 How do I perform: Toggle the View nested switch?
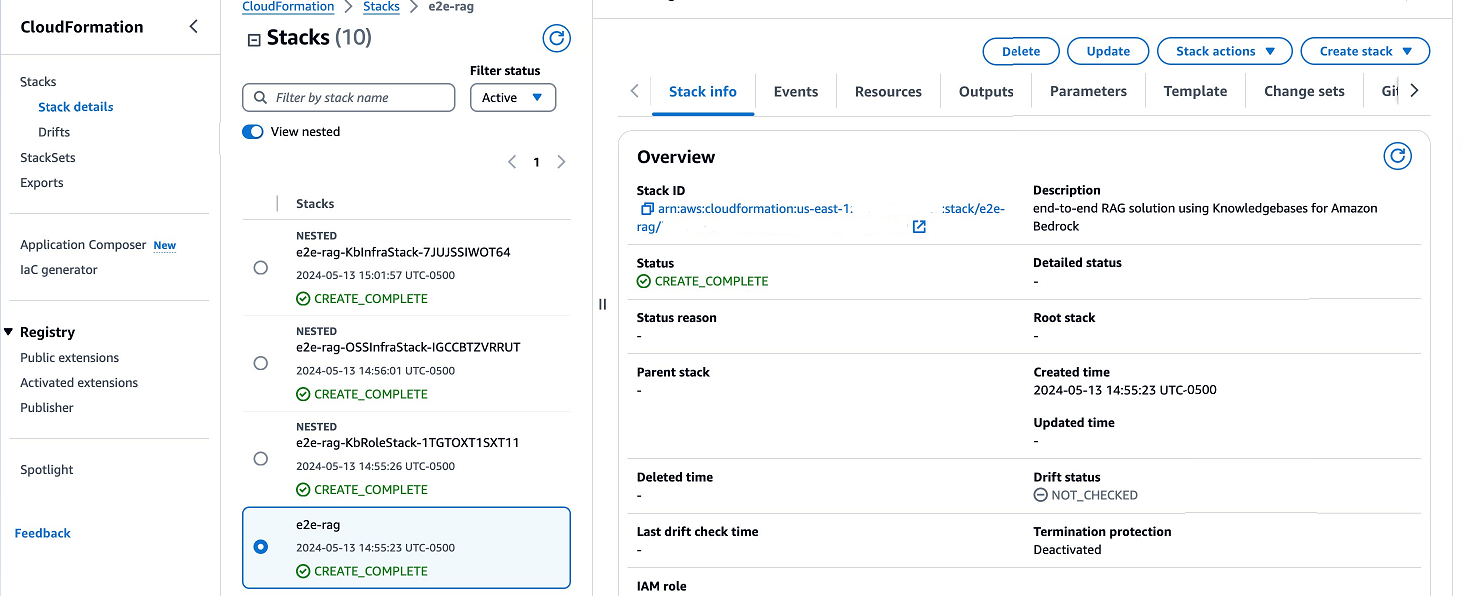pos(253,132)
